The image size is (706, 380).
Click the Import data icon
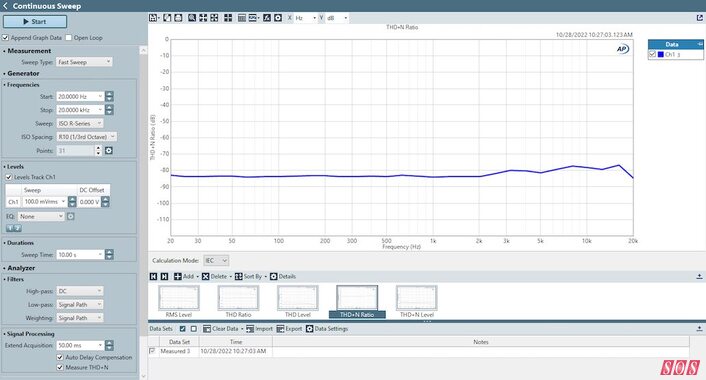pyautogui.click(x=250, y=329)
